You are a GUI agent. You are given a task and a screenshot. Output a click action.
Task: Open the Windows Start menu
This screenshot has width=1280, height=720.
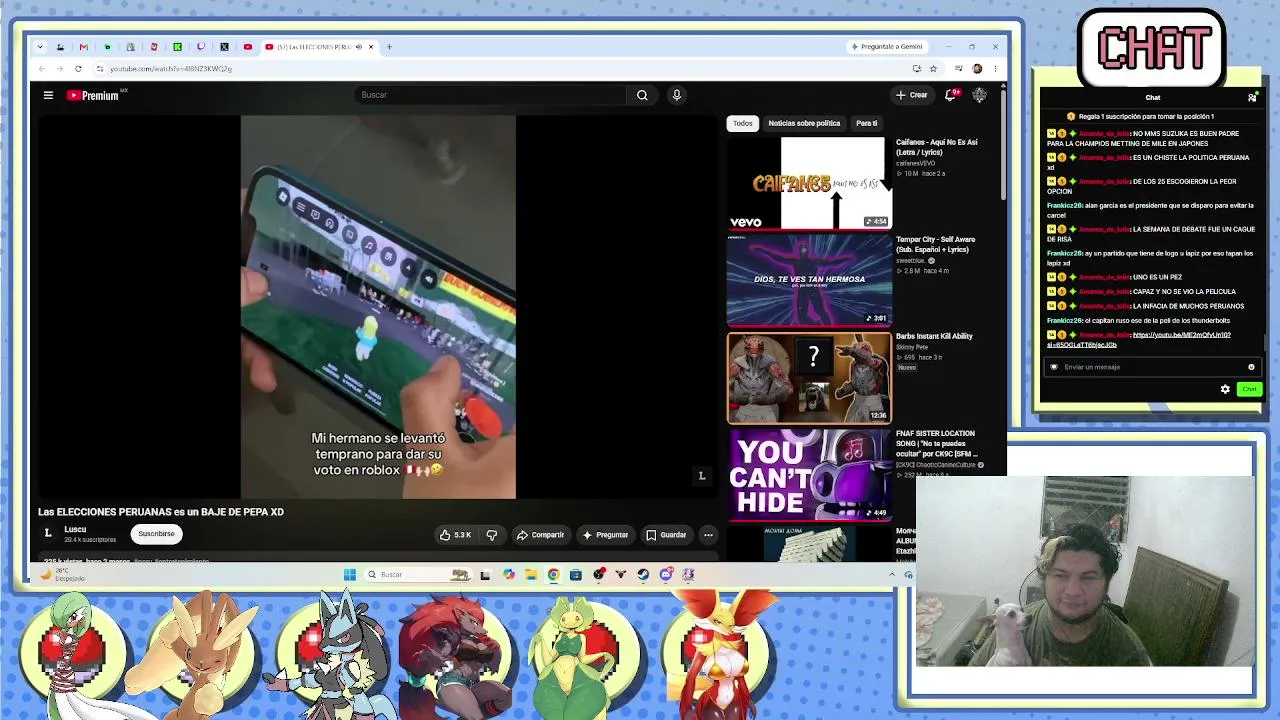pyautogui.click(x=349, y=574)
